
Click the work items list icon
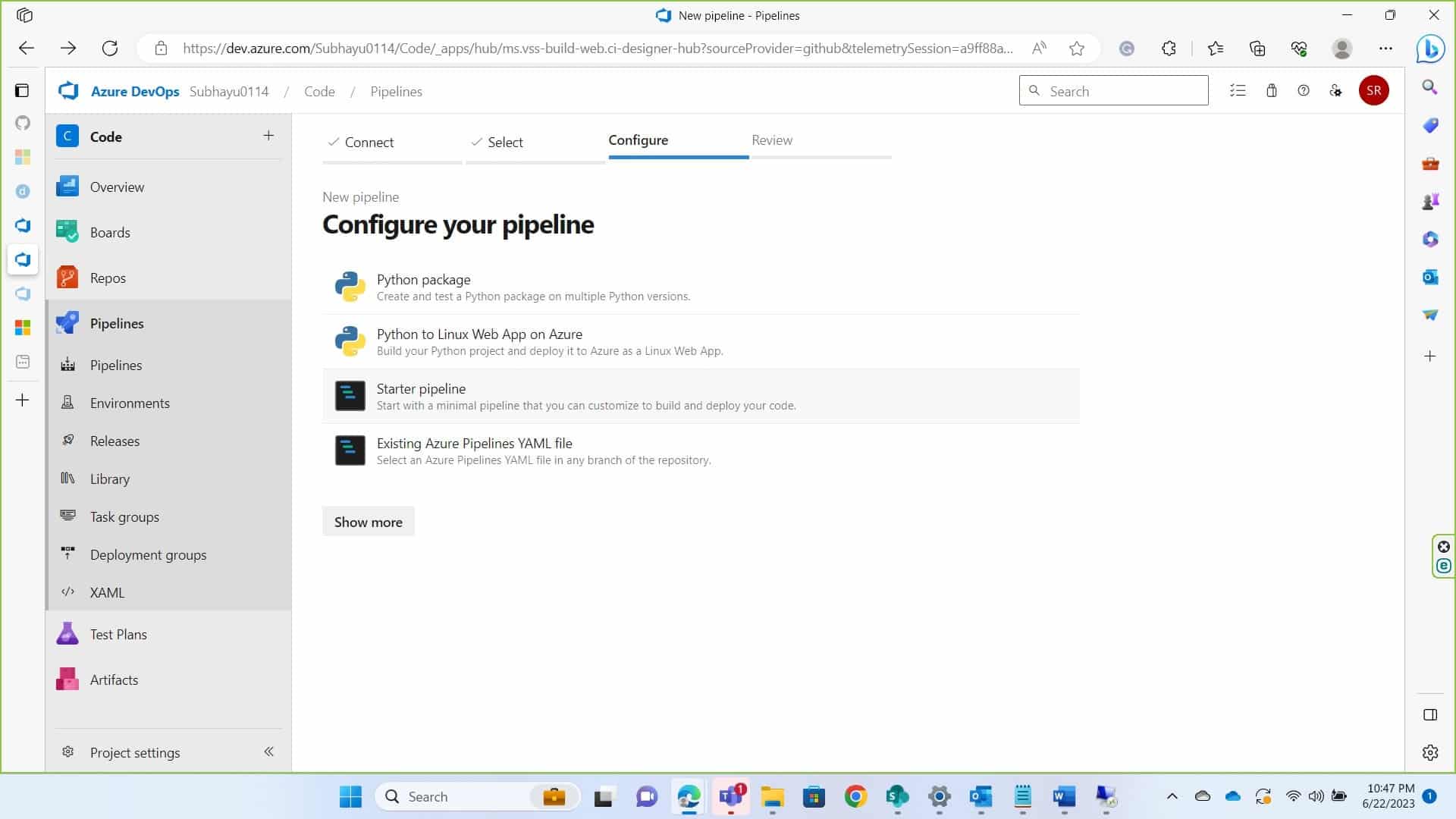coord(1238,91)
